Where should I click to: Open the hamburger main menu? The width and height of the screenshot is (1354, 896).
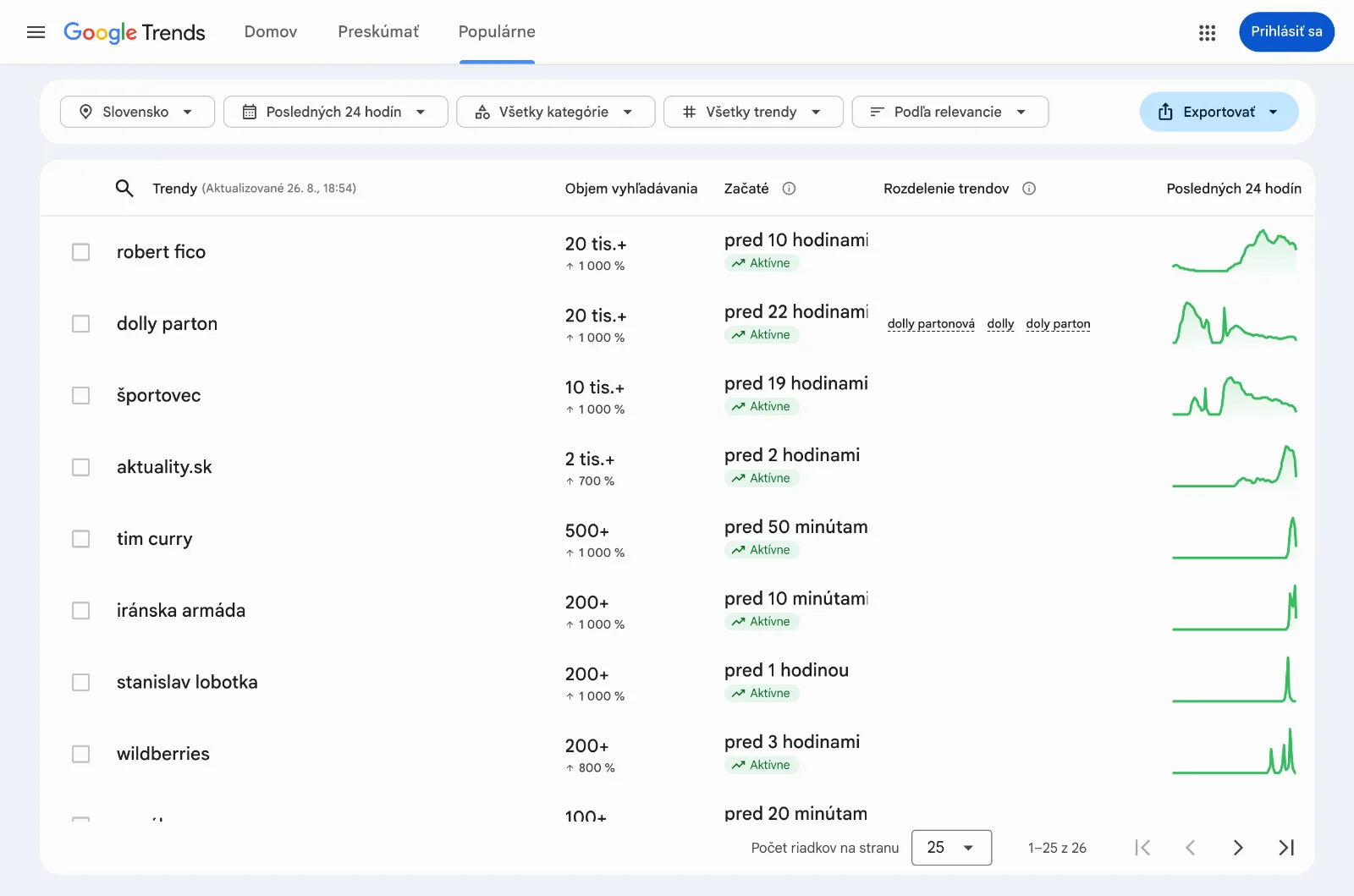click(36, 32)
